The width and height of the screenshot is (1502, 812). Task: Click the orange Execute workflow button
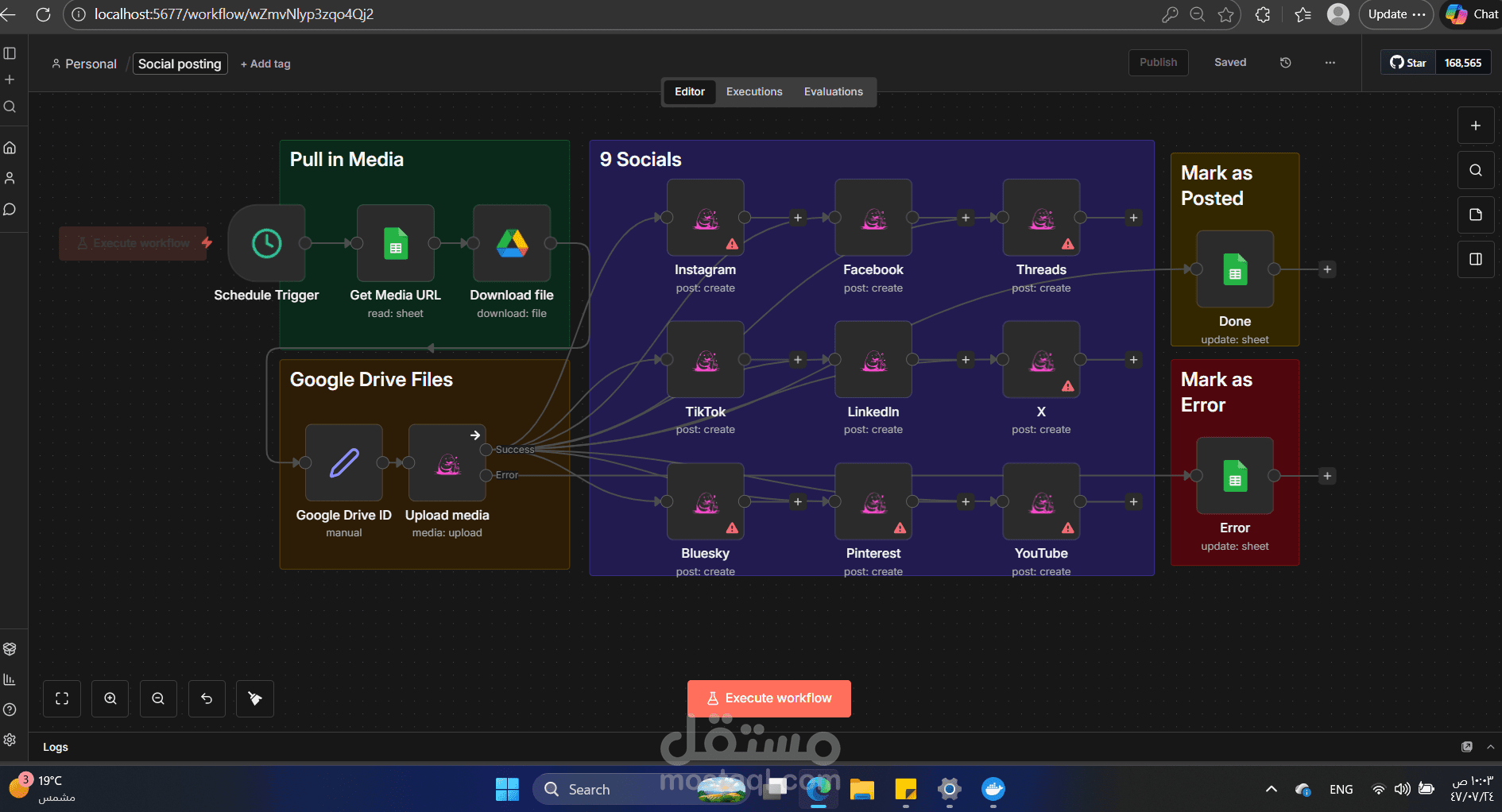(769, 698)
